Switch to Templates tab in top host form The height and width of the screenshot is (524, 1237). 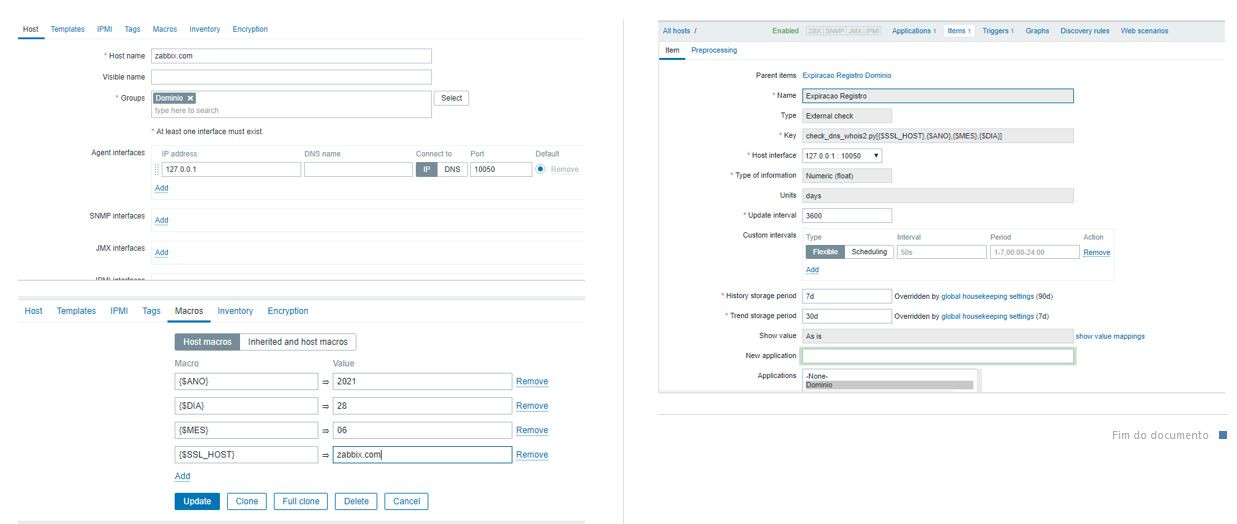point(68,29)
